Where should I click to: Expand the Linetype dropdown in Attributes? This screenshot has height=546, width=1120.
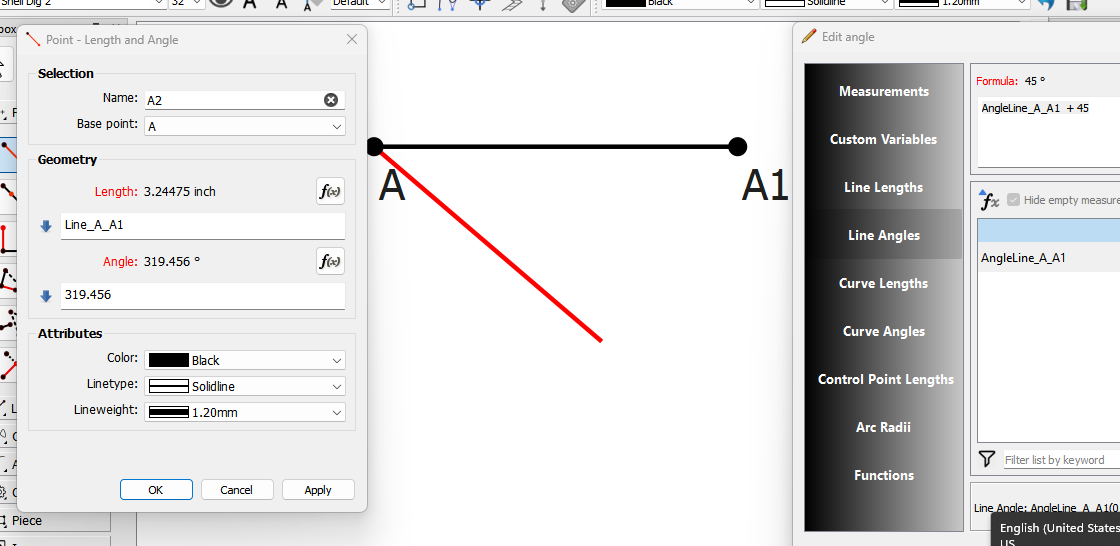pos(244,386)
